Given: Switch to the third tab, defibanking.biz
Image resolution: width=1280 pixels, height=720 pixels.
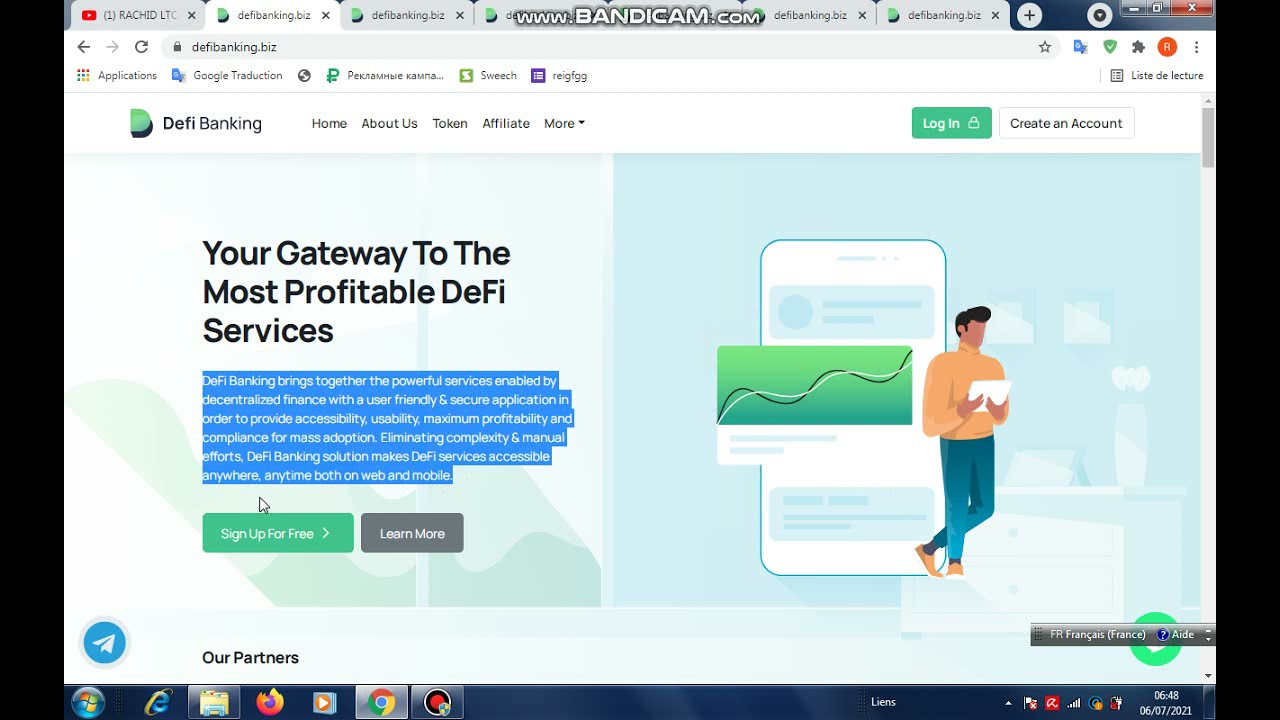Looking at the screenshot, I should coord(407,15).
